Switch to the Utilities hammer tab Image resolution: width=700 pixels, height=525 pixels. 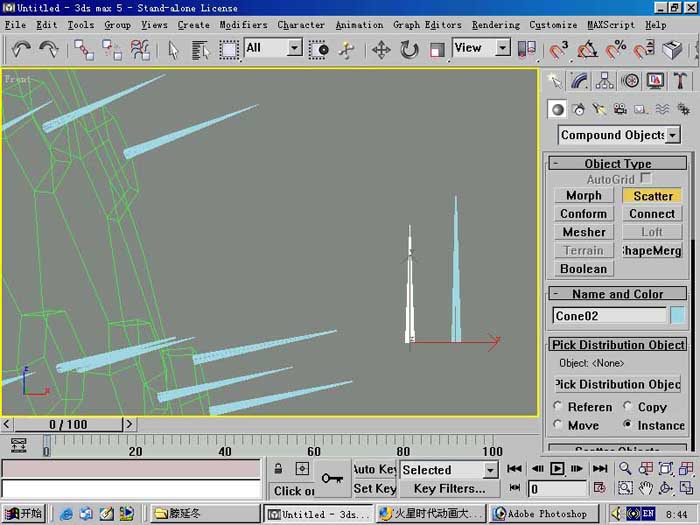679,81
